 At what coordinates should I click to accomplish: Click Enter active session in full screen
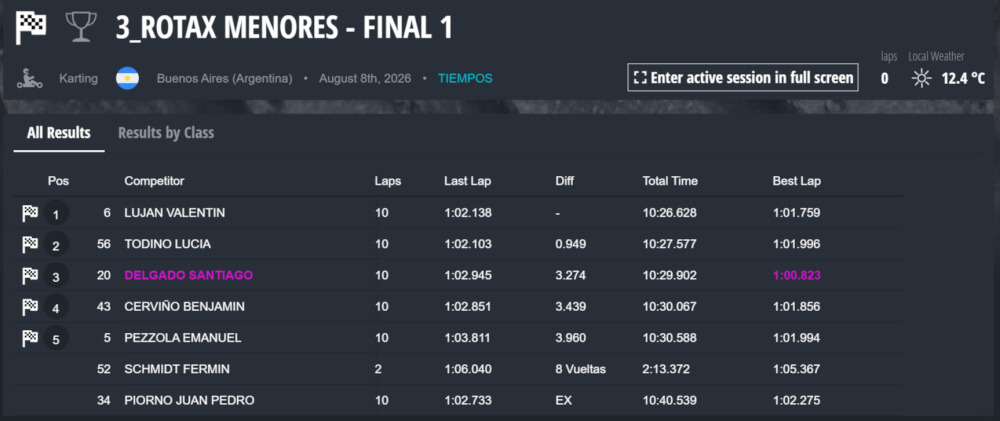pos(743,78)
